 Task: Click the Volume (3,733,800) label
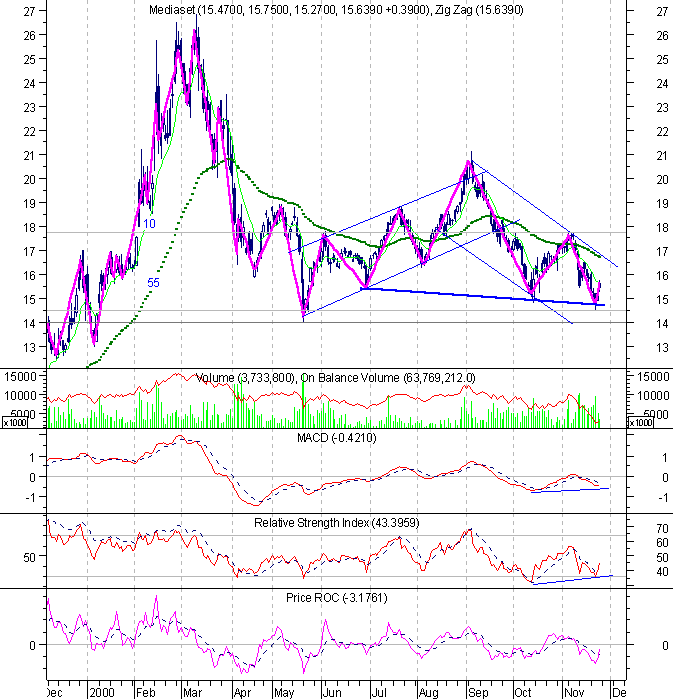[245, 378]
